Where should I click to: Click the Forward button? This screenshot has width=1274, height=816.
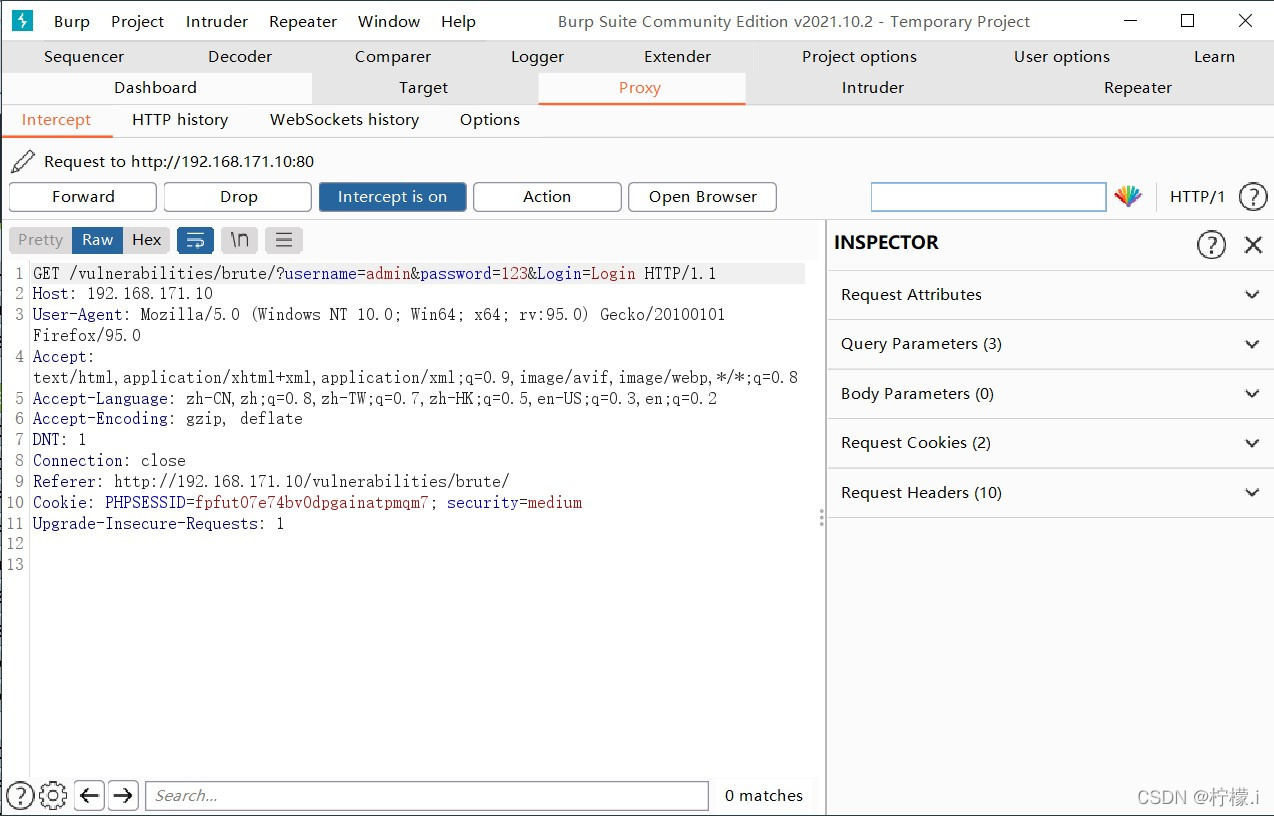pos(83,197)
